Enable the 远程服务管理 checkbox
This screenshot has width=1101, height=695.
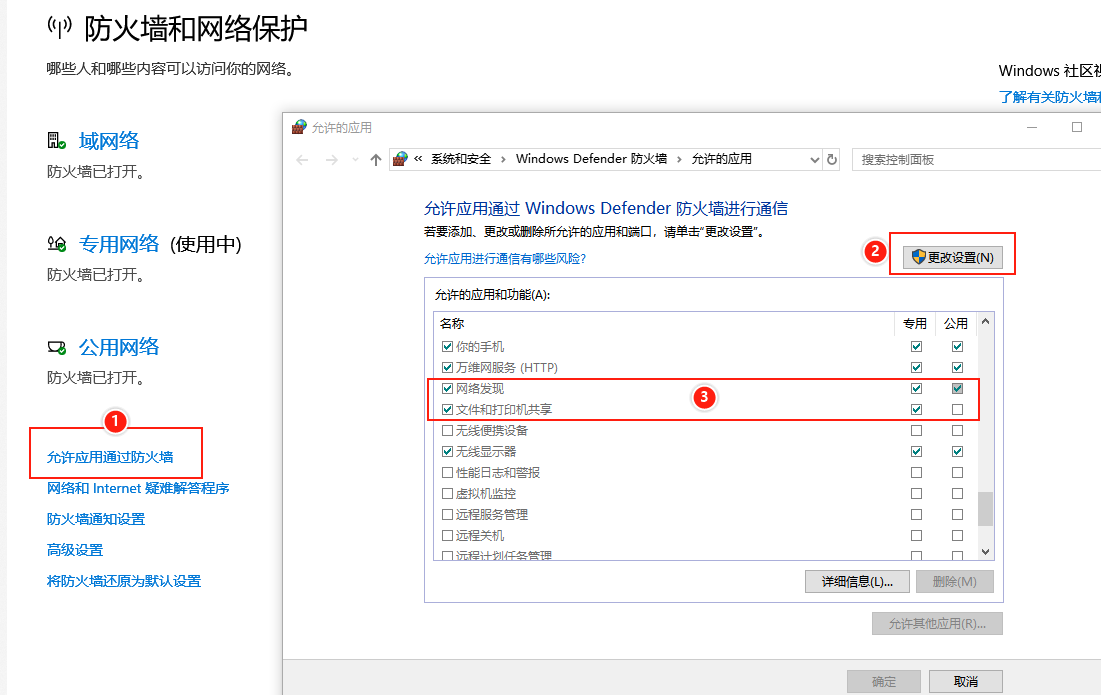447,515
